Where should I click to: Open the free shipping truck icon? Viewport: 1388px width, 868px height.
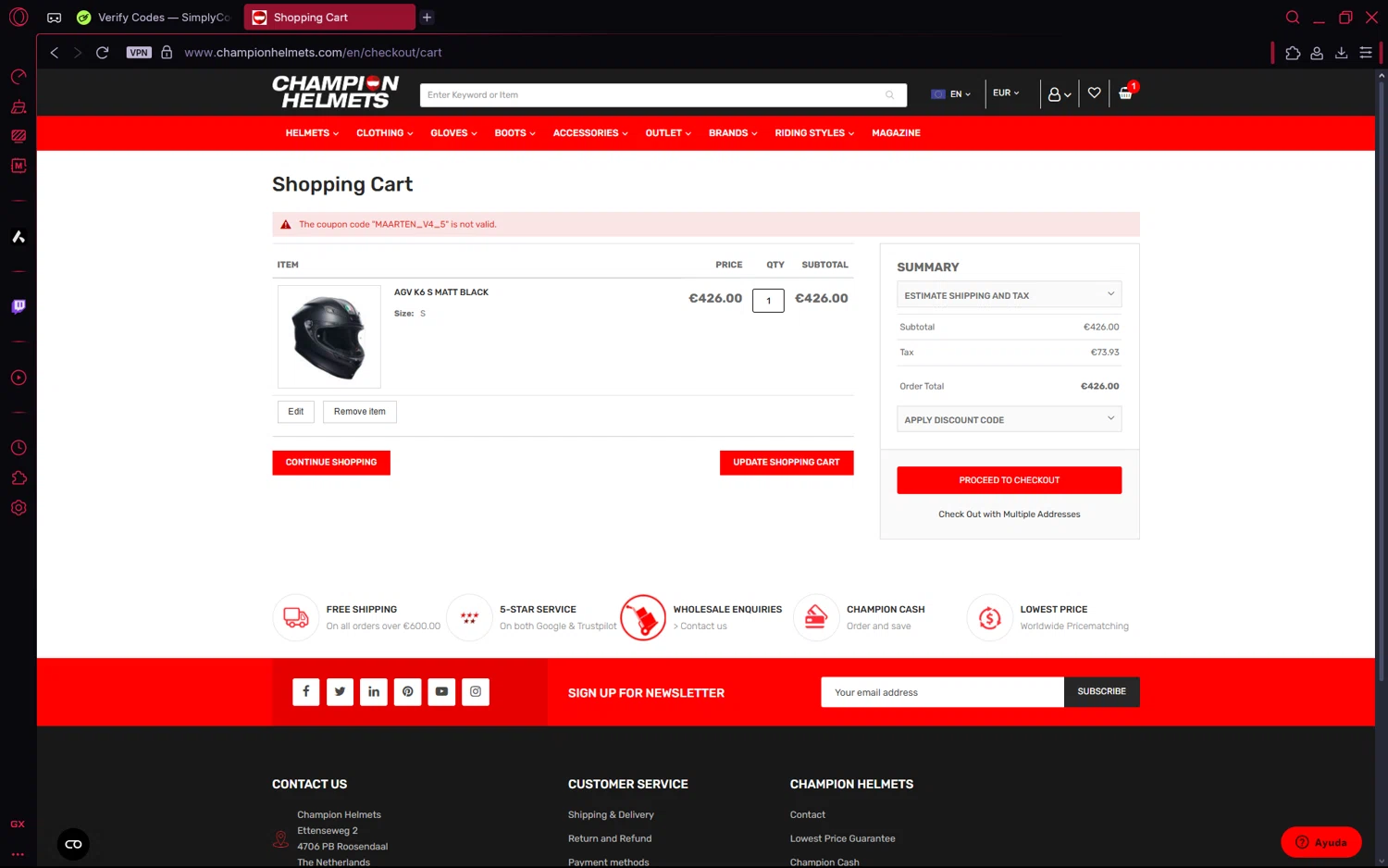(x=296, y=617)
